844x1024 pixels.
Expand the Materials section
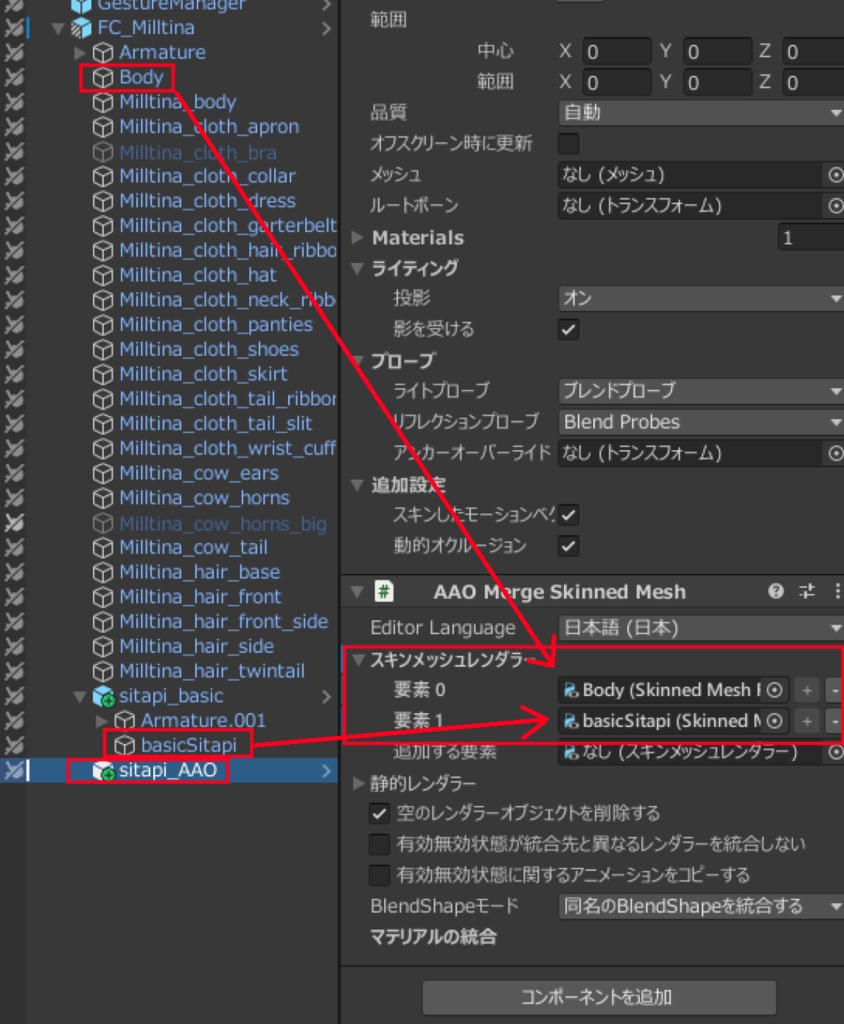[x=357, y=237]
